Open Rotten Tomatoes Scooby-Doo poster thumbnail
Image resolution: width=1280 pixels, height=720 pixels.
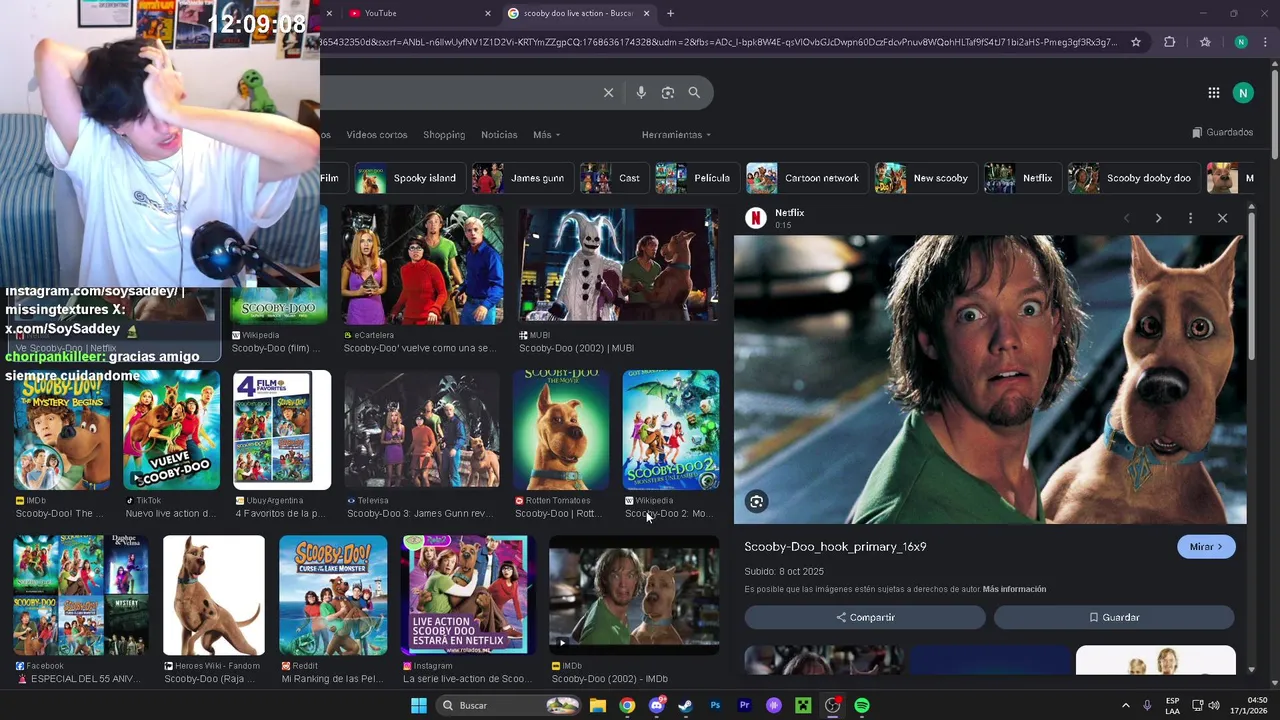561,430
